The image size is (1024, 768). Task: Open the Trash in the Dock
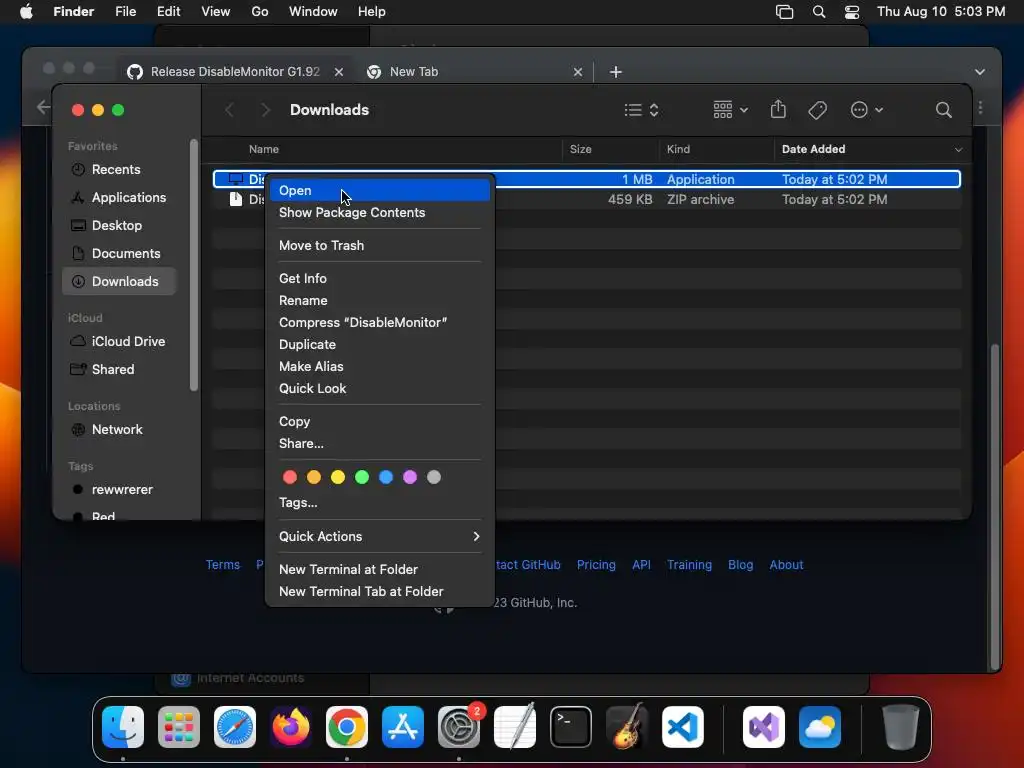click(x=901, y=727)
